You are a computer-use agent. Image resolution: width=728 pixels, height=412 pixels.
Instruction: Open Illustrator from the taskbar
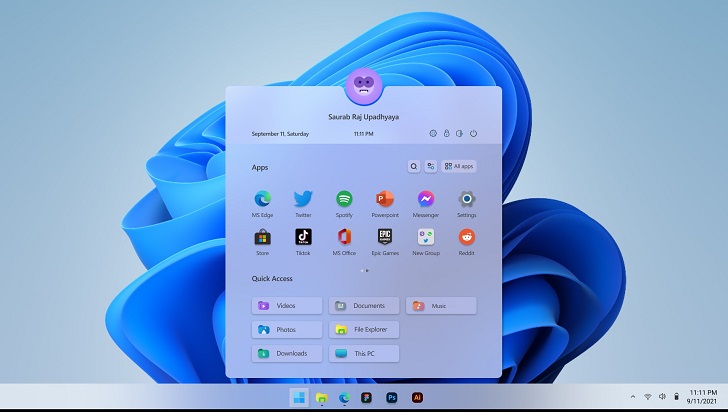(x=417, y=398)
